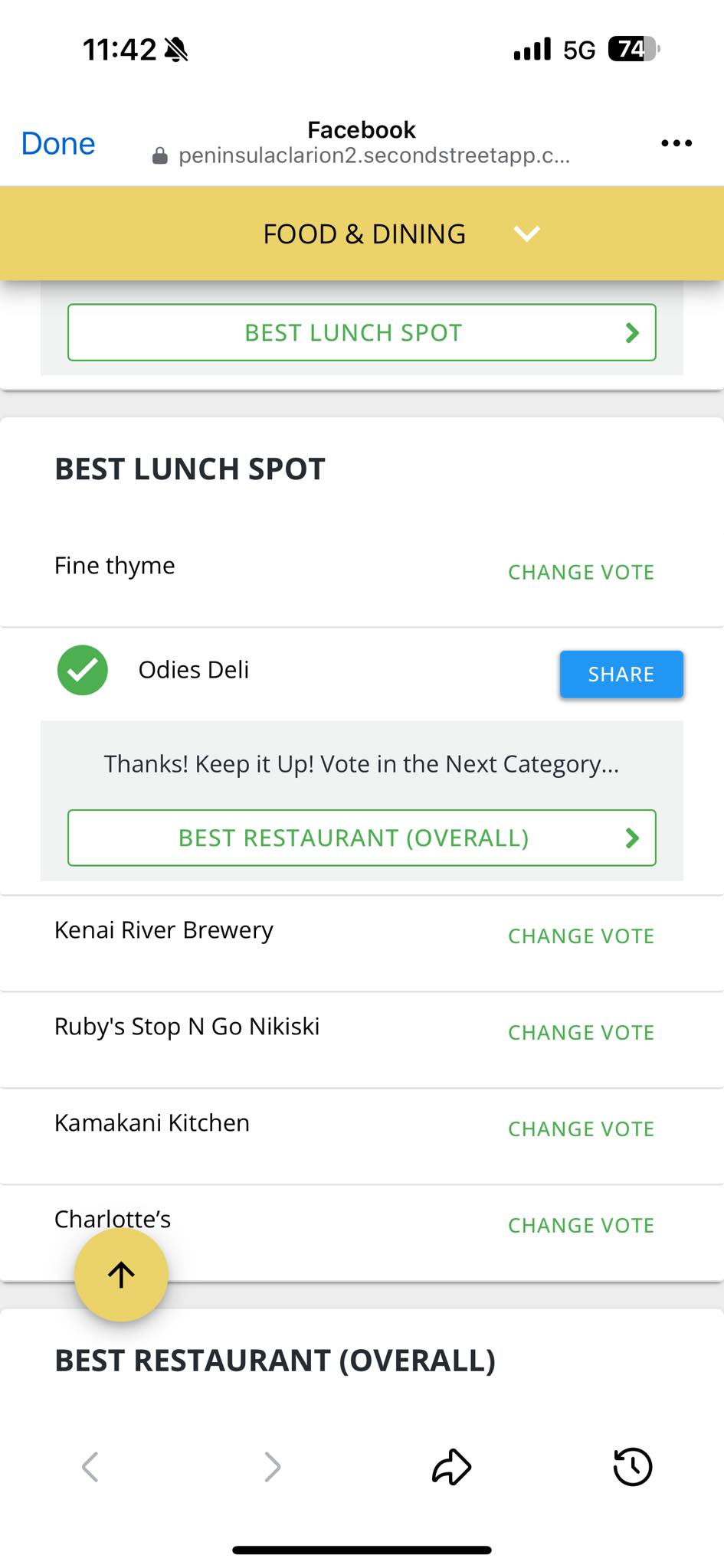Tap the scroll-to-top arrow button

pos(121,1274)
